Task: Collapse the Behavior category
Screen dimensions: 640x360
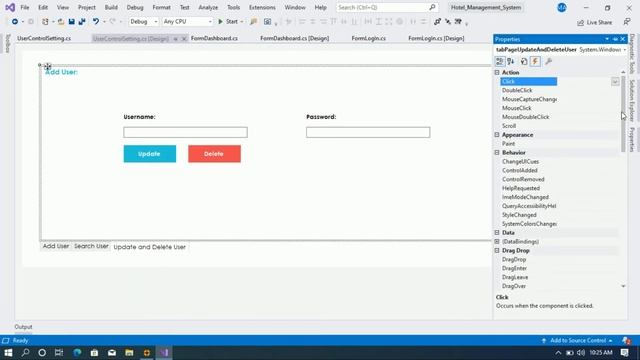Action: [x=497, y=152]
